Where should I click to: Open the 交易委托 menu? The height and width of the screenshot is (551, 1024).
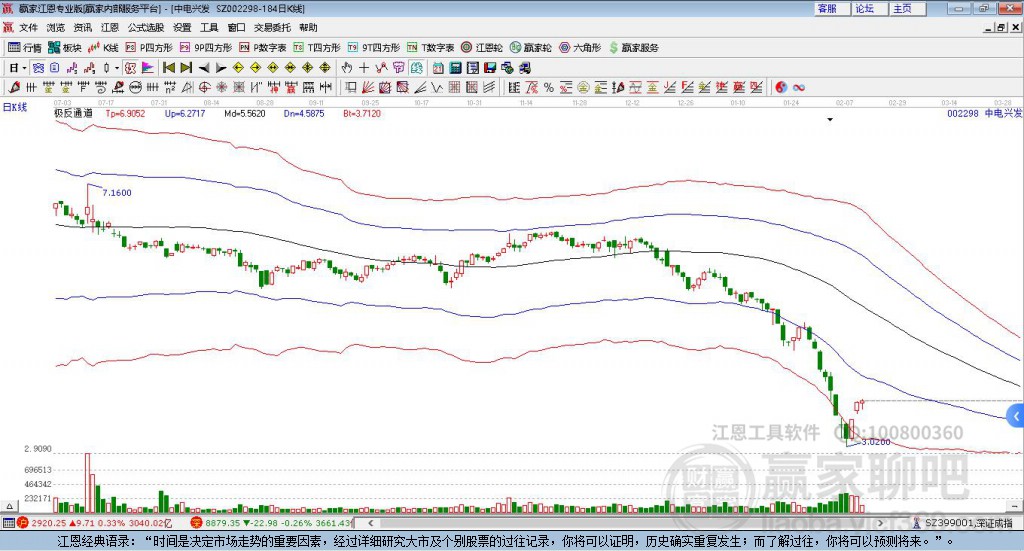click(272, 27)
